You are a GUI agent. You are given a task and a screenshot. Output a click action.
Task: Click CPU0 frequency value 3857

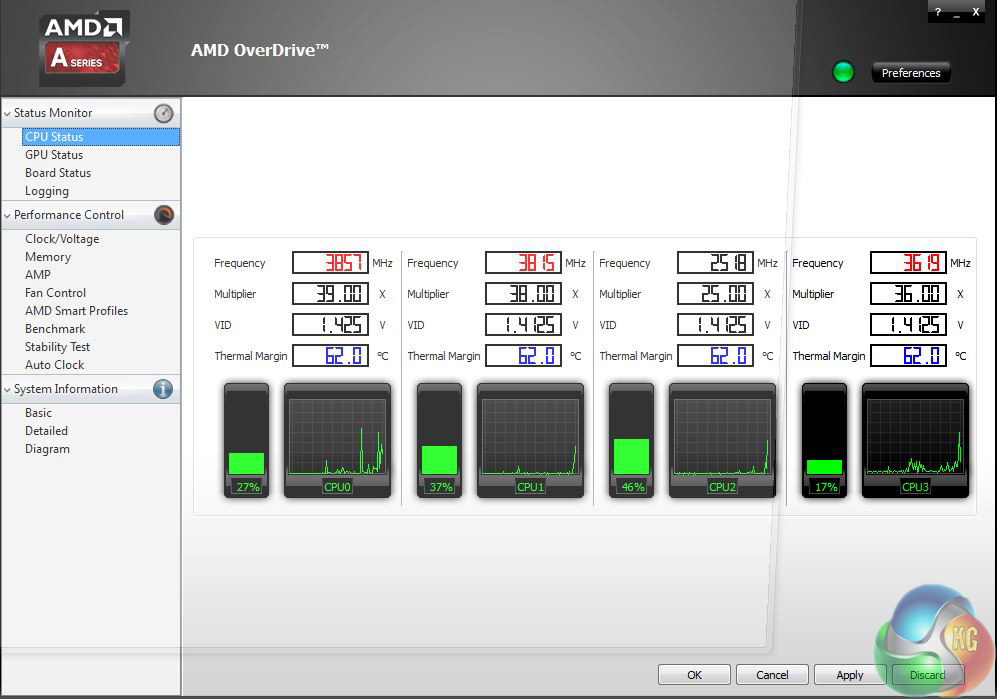[x=330, y=262]
